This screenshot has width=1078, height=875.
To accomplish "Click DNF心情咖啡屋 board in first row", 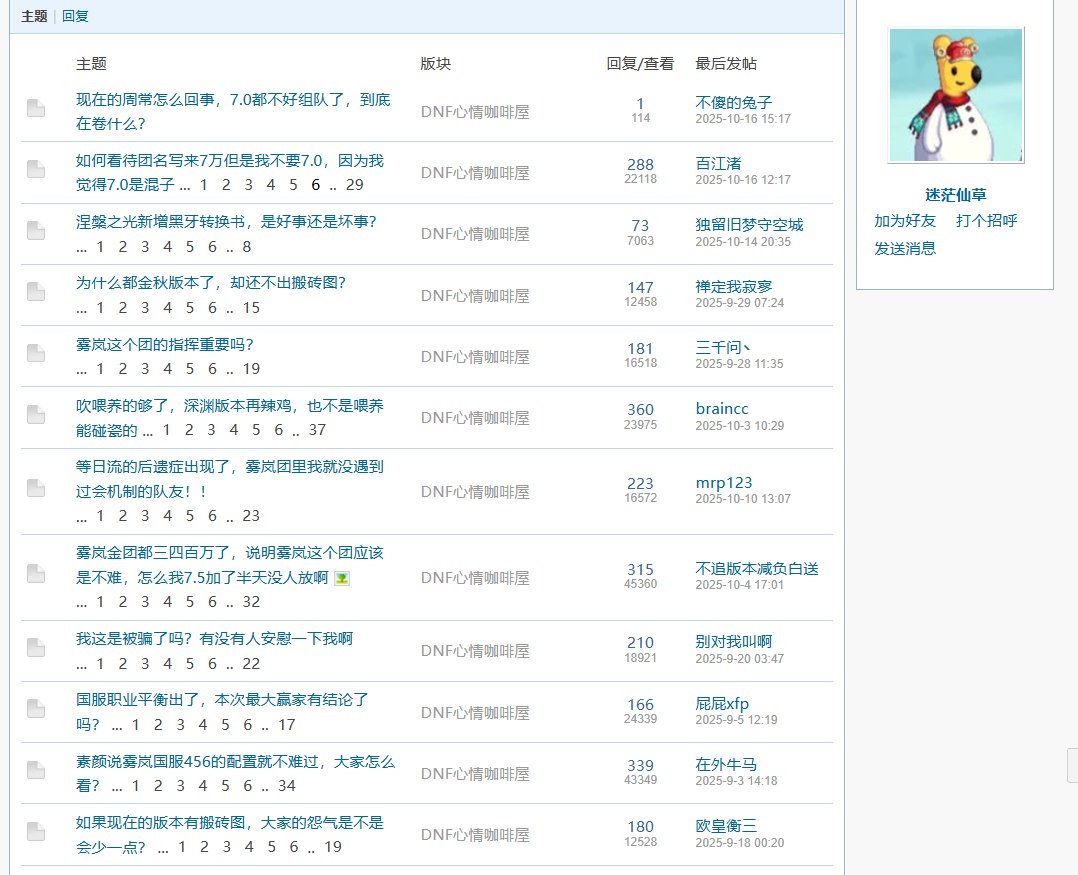I will (x=474, y=112).
